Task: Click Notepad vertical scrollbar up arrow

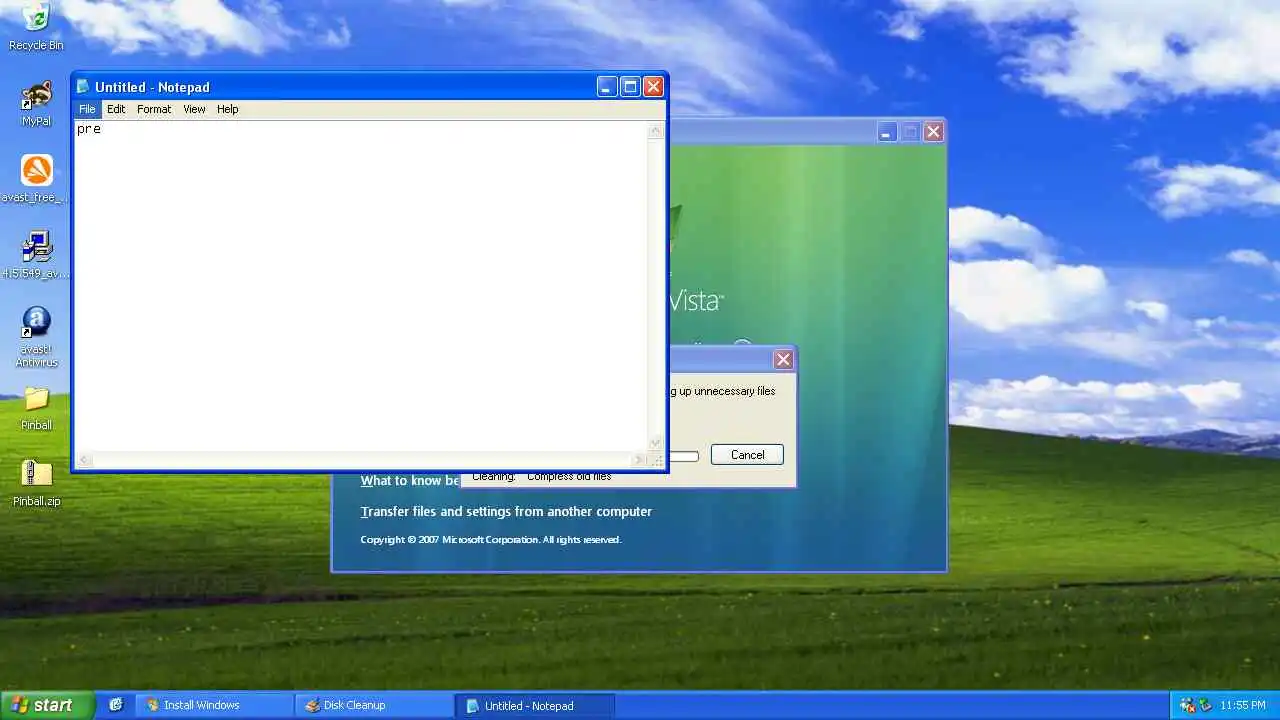Action: 656,130
